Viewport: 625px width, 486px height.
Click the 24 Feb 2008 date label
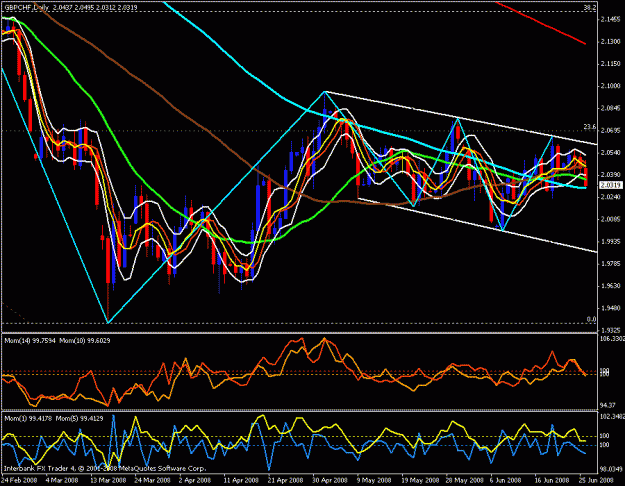pos(20,480)
